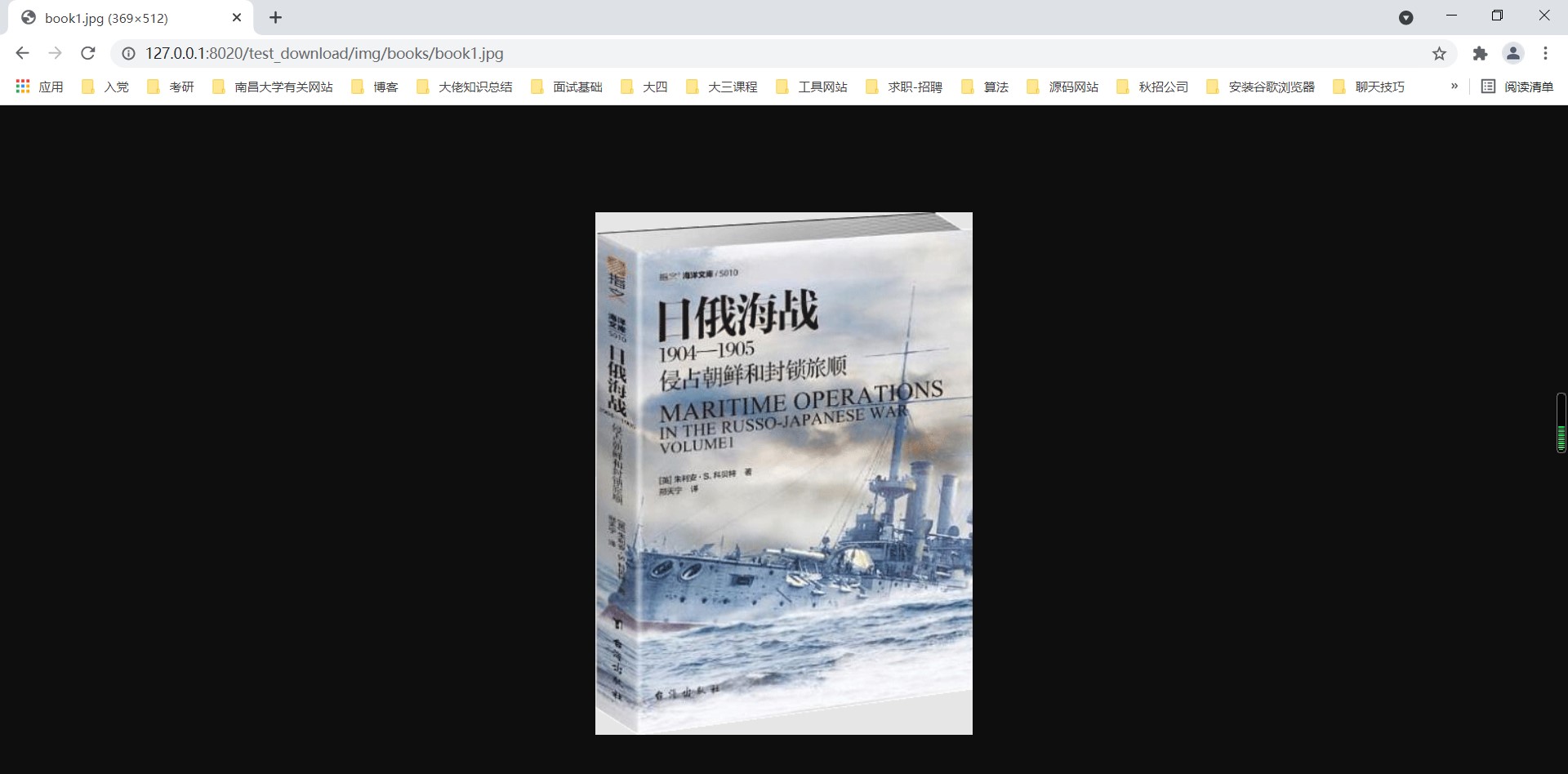Open the 考研 bookmark folder
The width and height of the screenshot is (1568, 774).
coord(171,87)
